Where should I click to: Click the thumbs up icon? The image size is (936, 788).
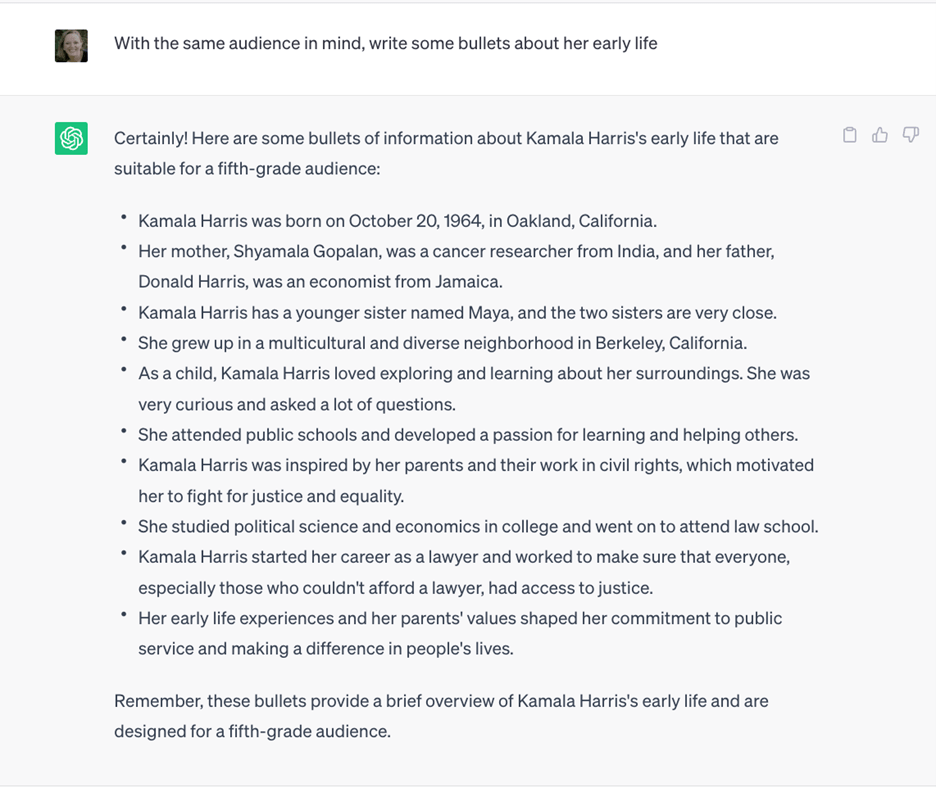pyautogui.click(x=880, y=135)
